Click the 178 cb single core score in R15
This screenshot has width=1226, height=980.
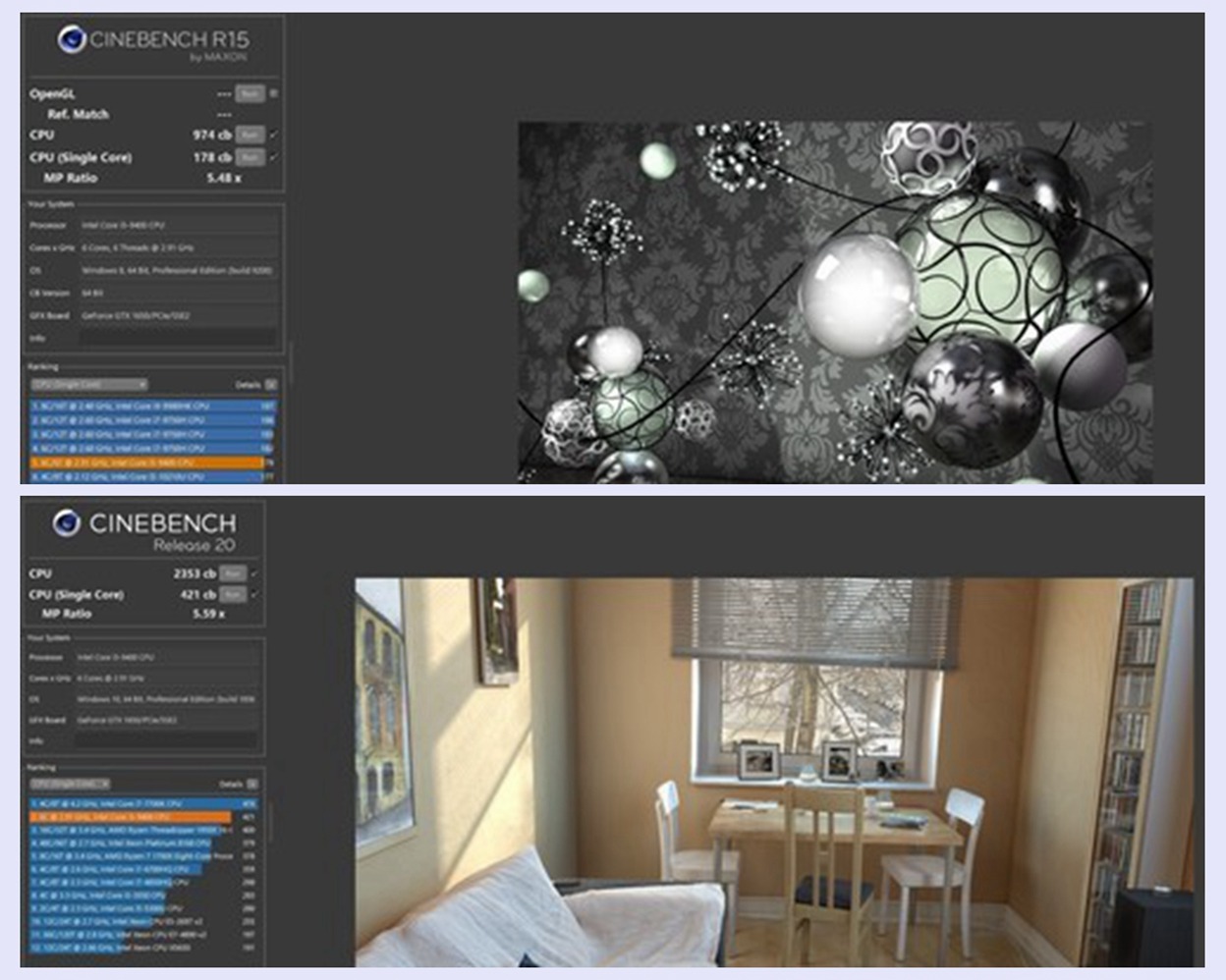point(212,157)
